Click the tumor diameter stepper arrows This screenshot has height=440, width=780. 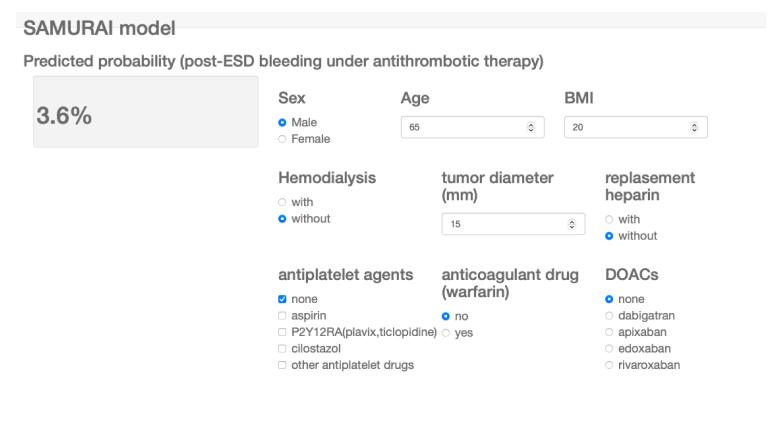(571, 224)
